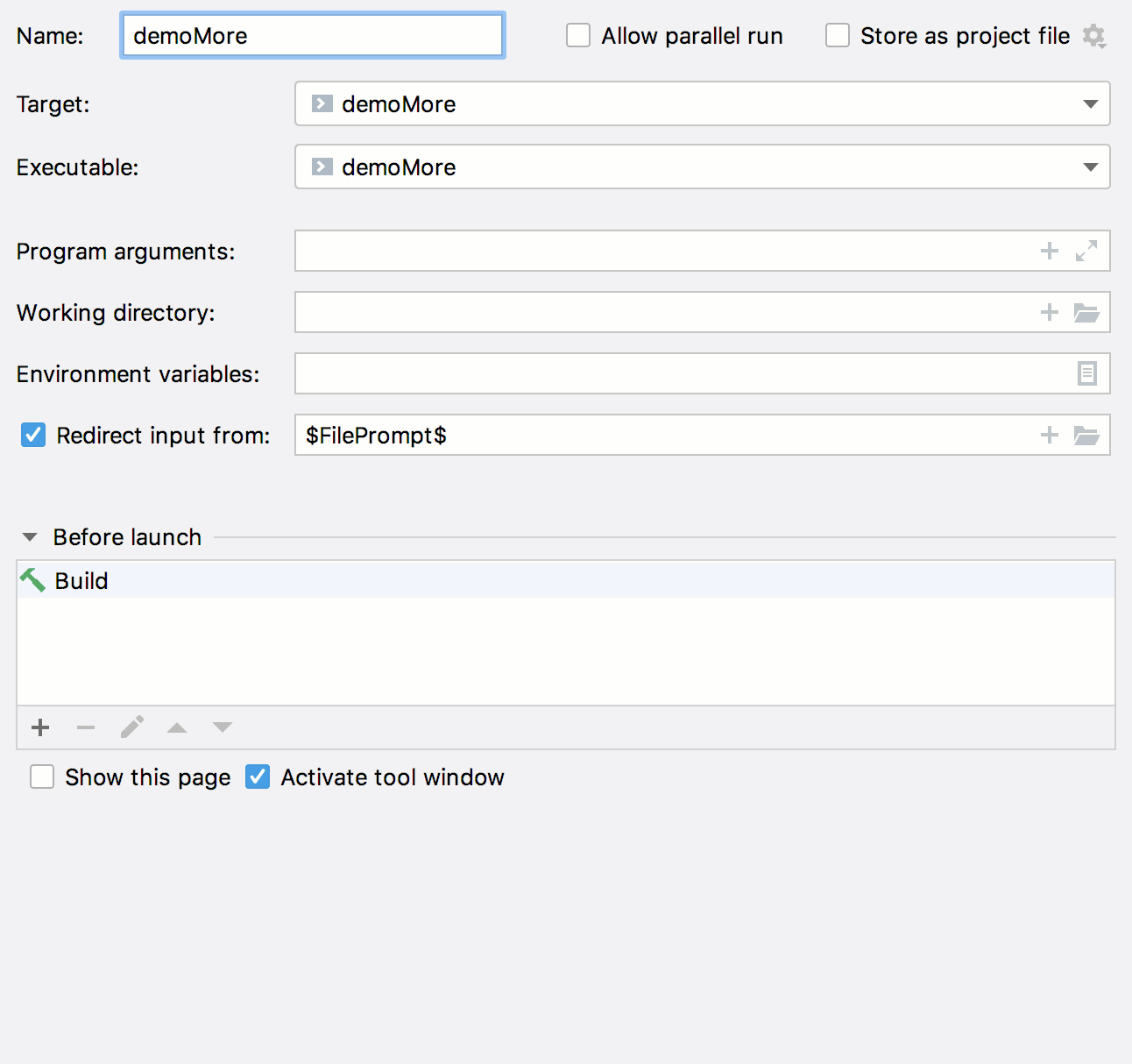Open the Environment variables editor icon

point(1086,374)
